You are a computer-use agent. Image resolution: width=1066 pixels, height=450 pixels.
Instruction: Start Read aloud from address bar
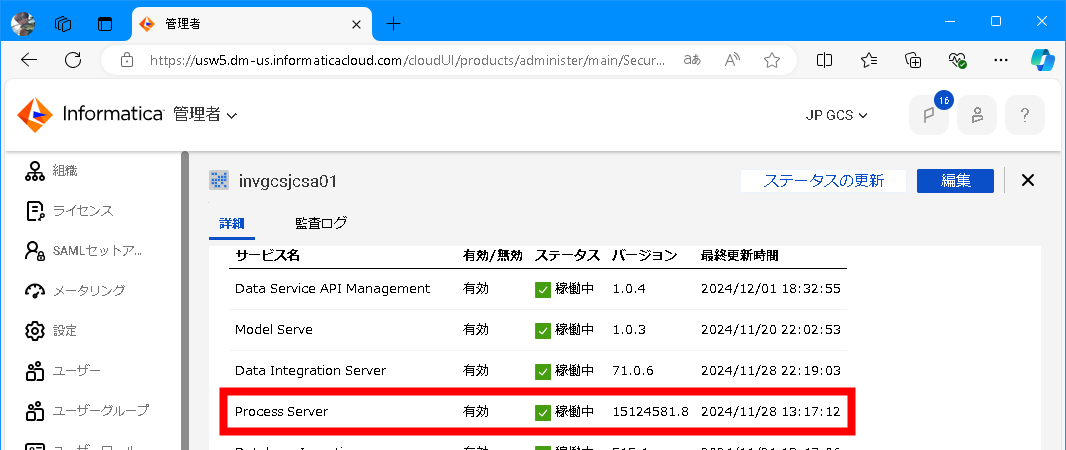tap(732, 60)
